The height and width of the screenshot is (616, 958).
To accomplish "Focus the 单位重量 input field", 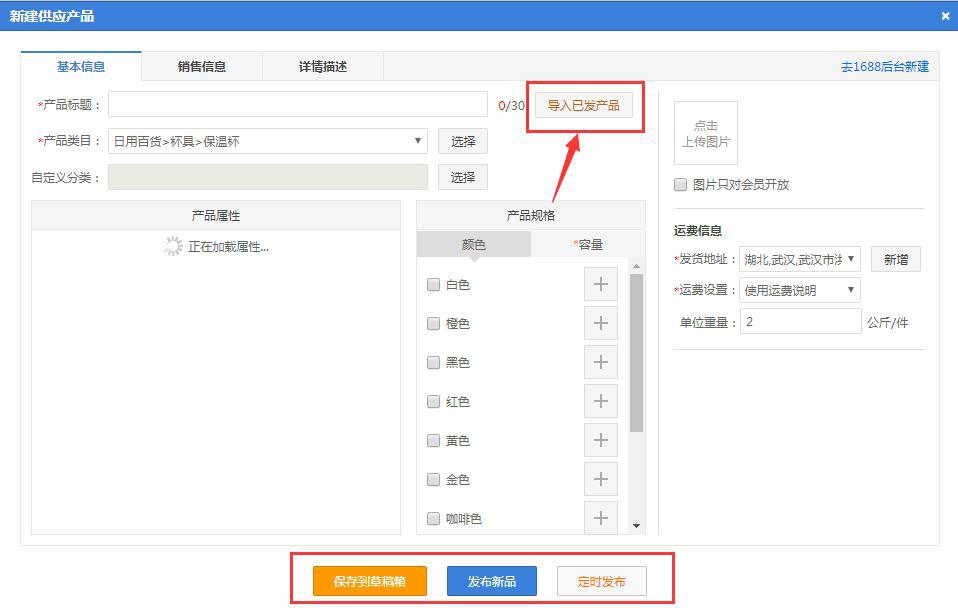I will [800, 321].
